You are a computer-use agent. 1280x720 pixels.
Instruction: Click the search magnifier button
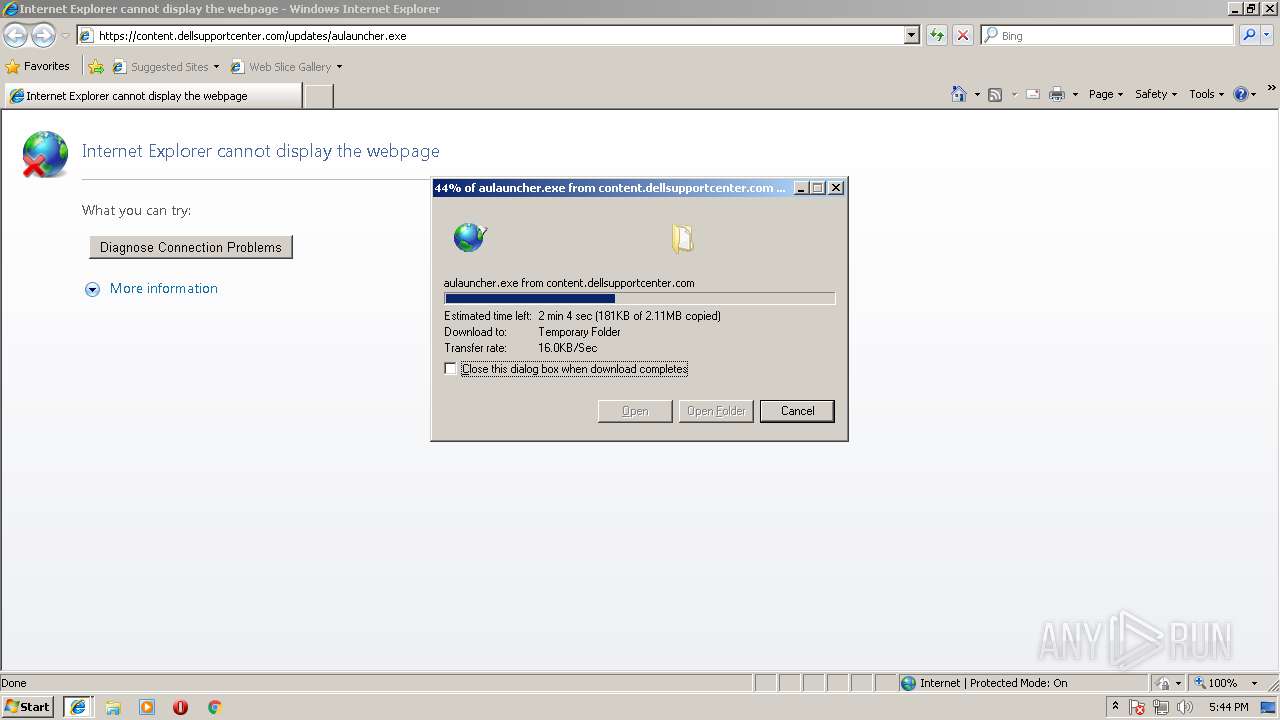[x=1249, y=35]
